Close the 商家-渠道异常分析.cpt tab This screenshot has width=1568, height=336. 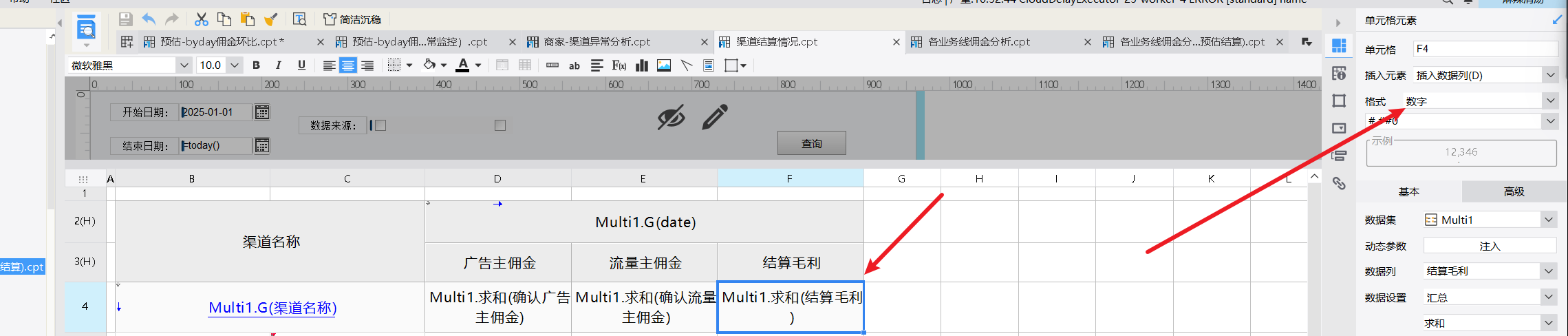(x=705, y=42)
